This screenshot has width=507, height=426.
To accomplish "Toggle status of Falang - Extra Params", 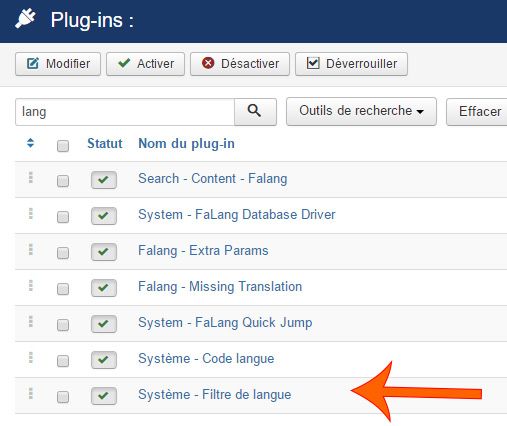I will pyautogui.click(x=104, y=252).
